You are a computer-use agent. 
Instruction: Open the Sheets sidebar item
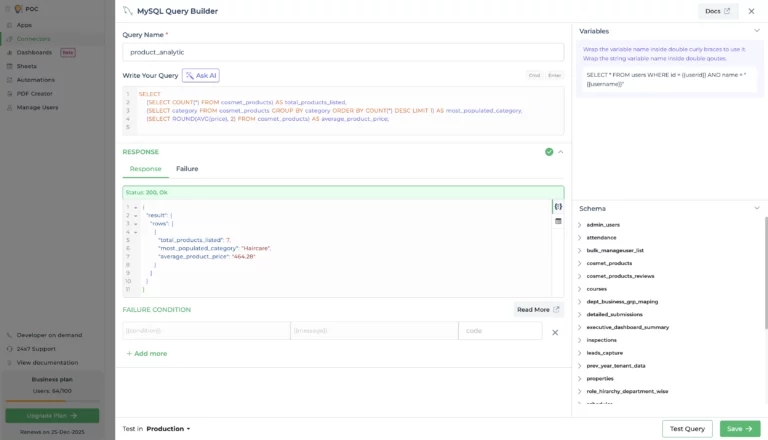point(27,66)
